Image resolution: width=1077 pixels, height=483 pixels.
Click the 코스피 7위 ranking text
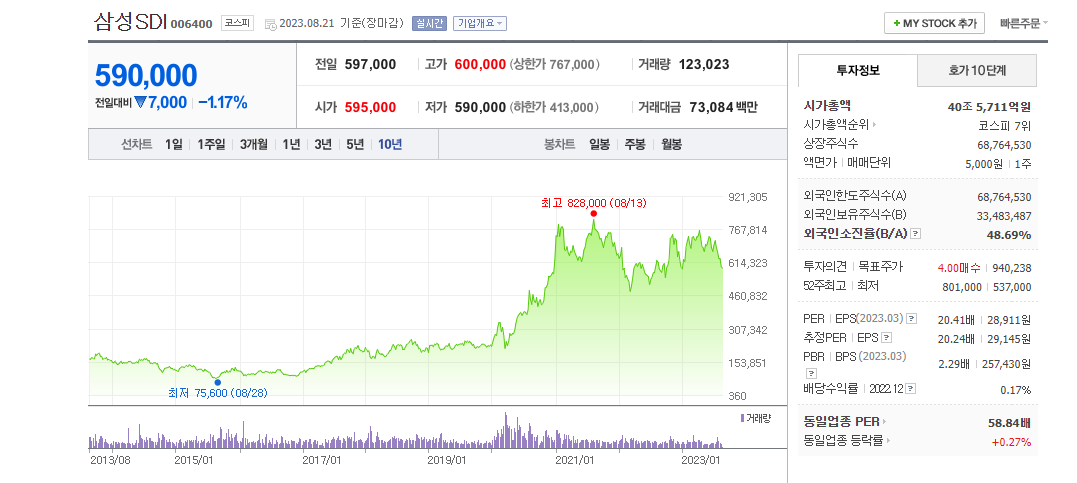(1005, 126)
